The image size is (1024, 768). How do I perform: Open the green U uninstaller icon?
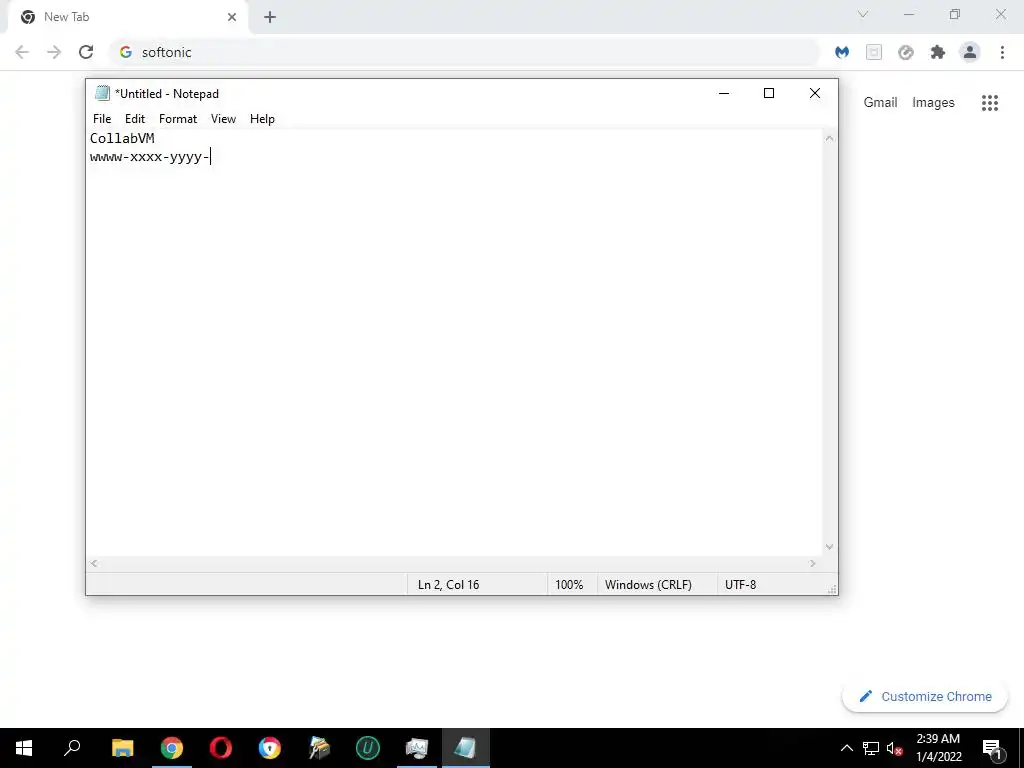pyautogui.click(x=368, y=748)
